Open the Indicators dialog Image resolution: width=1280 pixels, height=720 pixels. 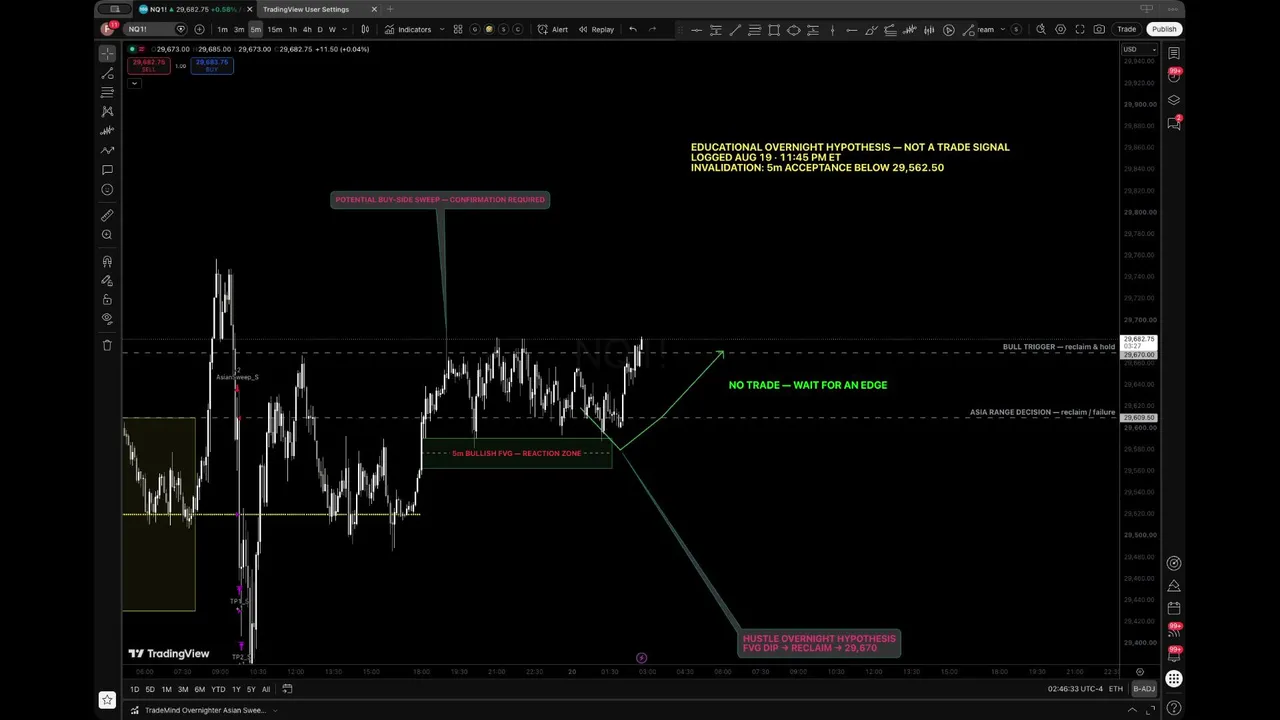[408, 29]
